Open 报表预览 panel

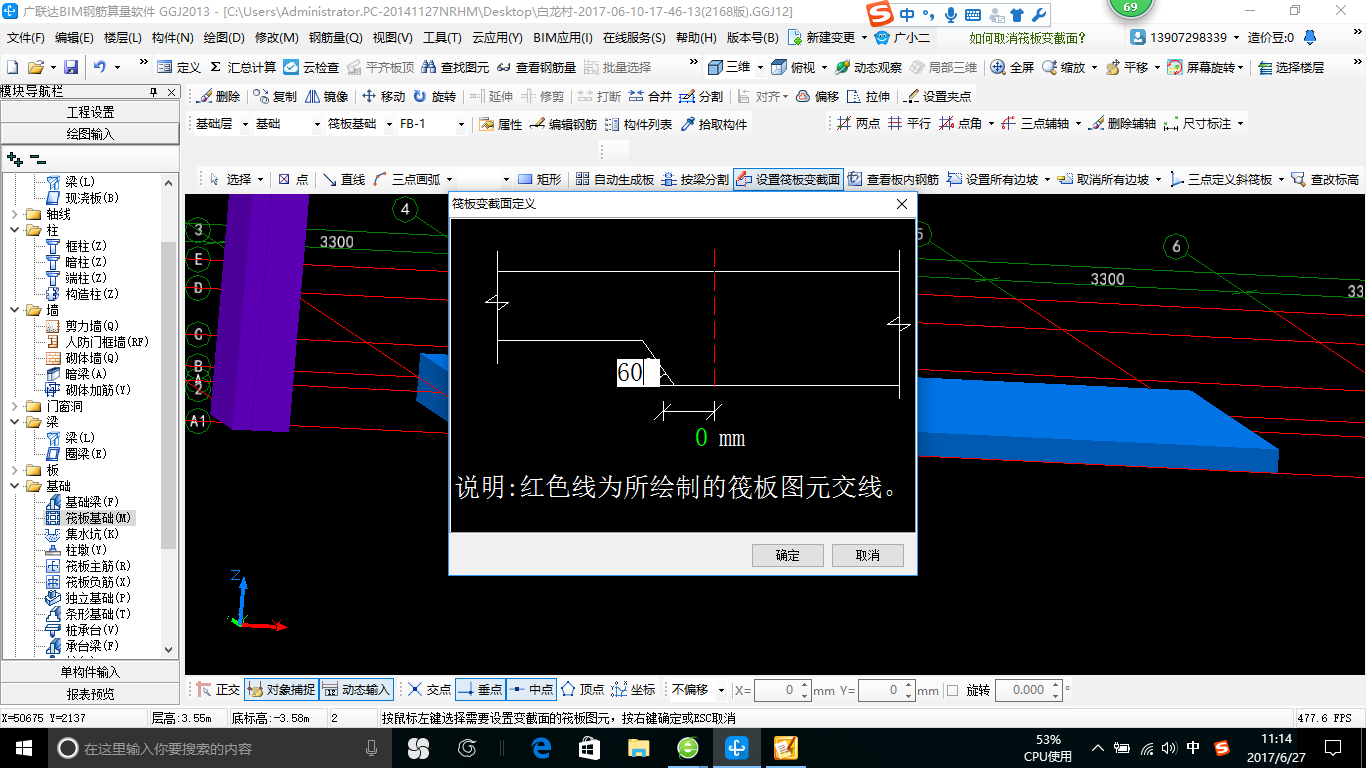[x=90, y=694]
